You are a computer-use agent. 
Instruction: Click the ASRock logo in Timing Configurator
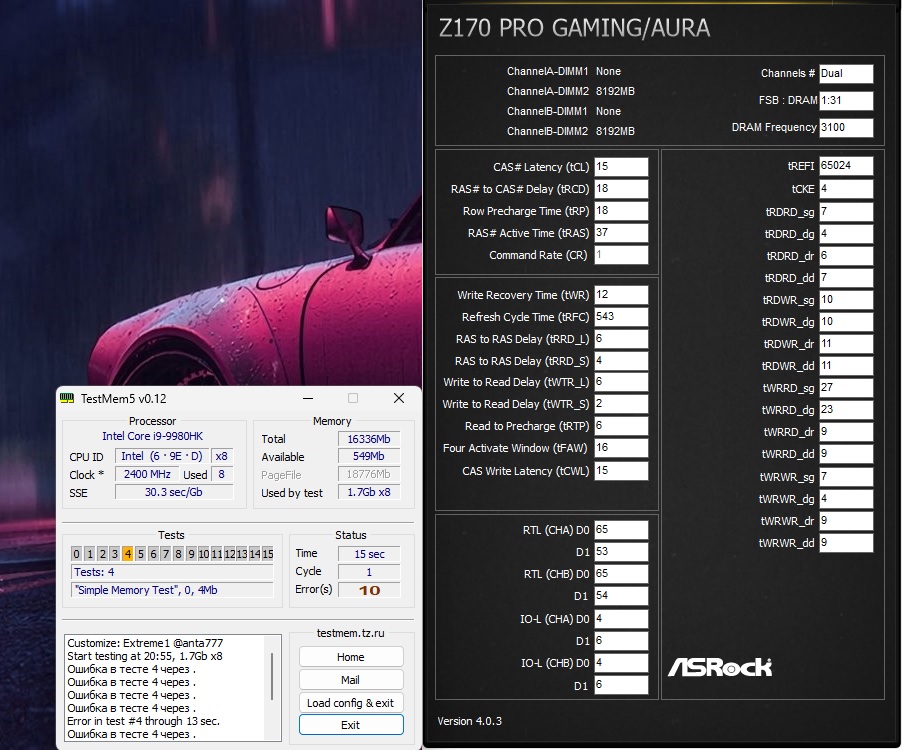[x=720, y=667]
